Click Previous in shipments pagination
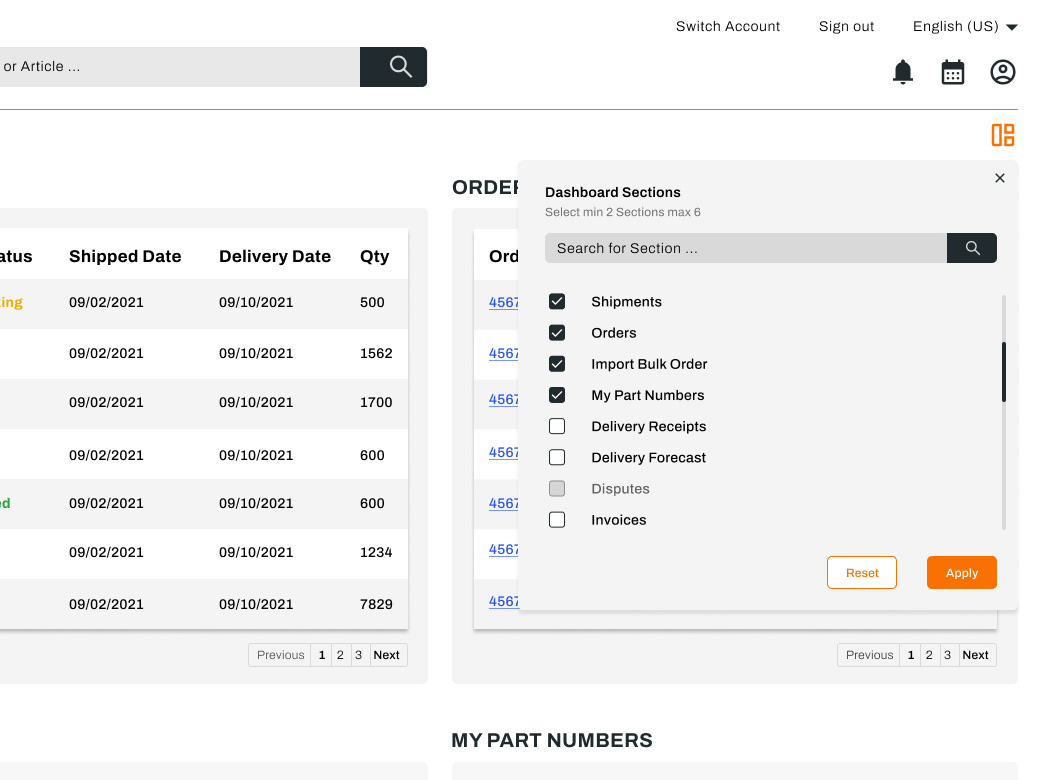The height and width of the screenshot is (780, 1041). click(x=280, y=655)
